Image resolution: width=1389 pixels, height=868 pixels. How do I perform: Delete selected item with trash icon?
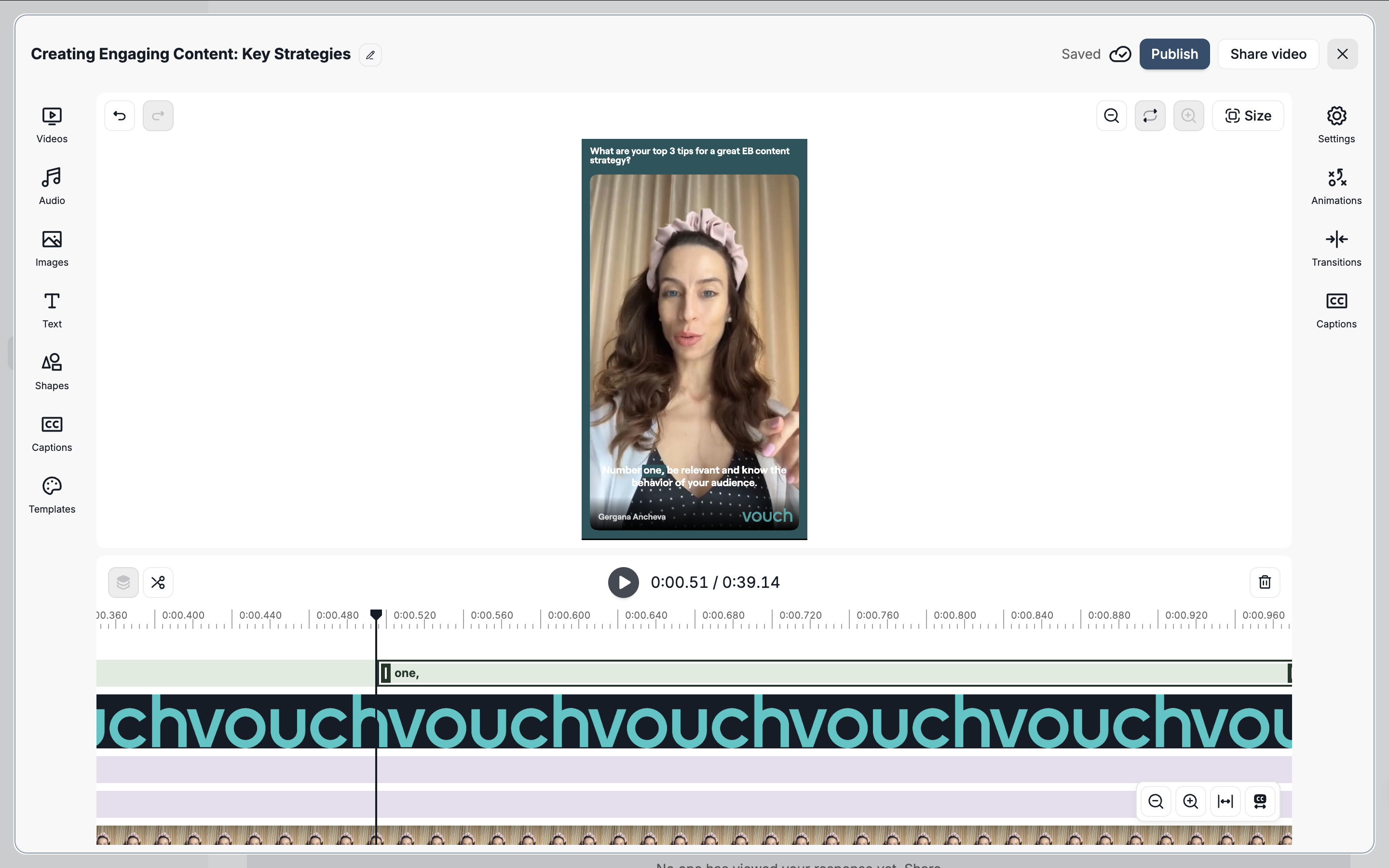(1265, 582)
